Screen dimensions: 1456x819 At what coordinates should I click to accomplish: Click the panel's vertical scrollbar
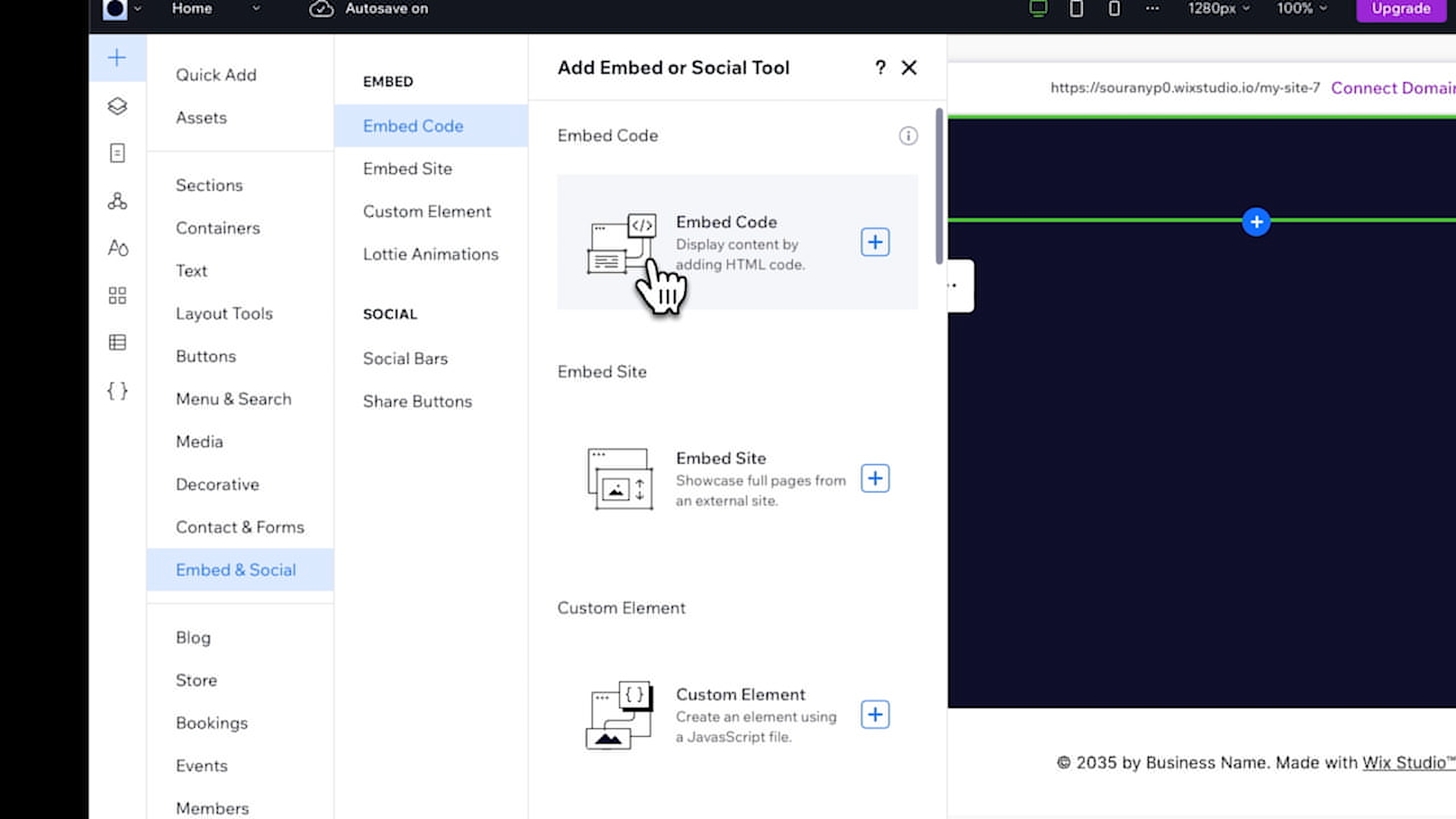point(939,187)
